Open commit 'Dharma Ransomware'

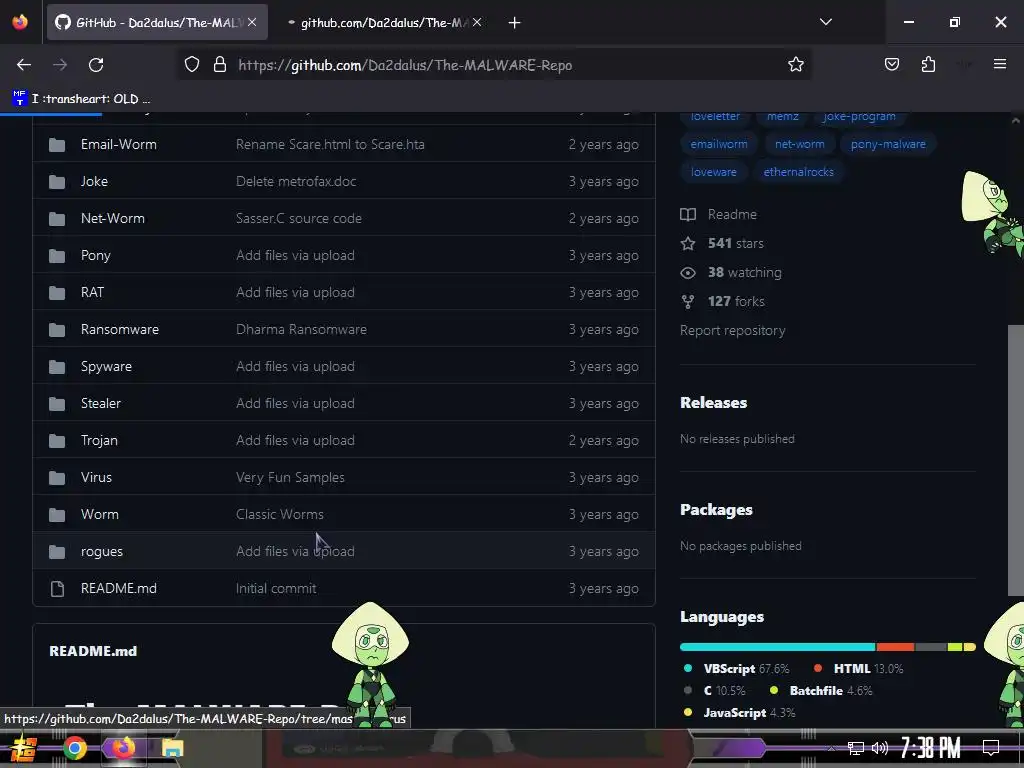pos(301,329)
